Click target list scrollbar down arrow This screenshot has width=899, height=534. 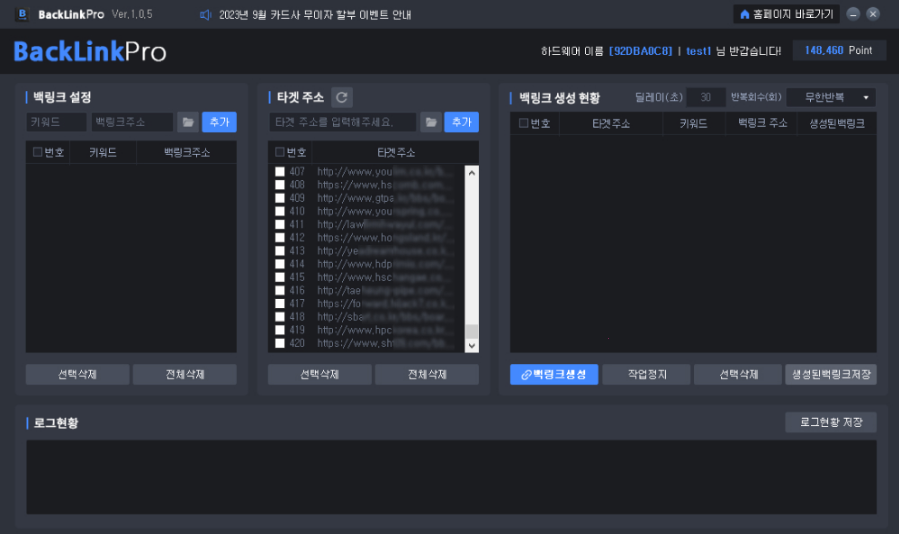472,345
